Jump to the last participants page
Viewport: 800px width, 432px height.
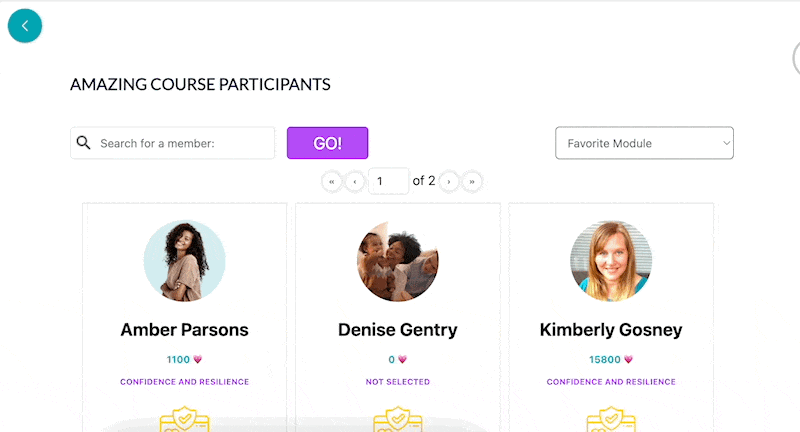point(472,181)
